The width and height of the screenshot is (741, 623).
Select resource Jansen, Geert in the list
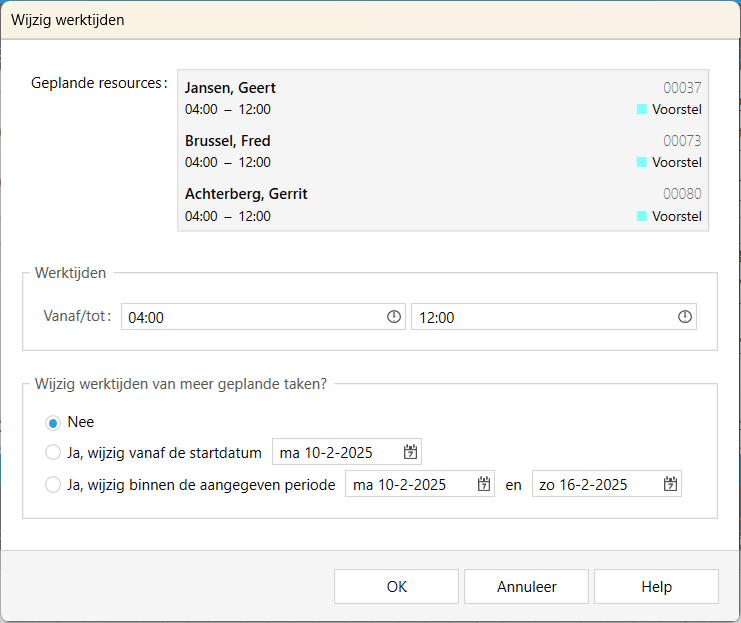(231, 88)
